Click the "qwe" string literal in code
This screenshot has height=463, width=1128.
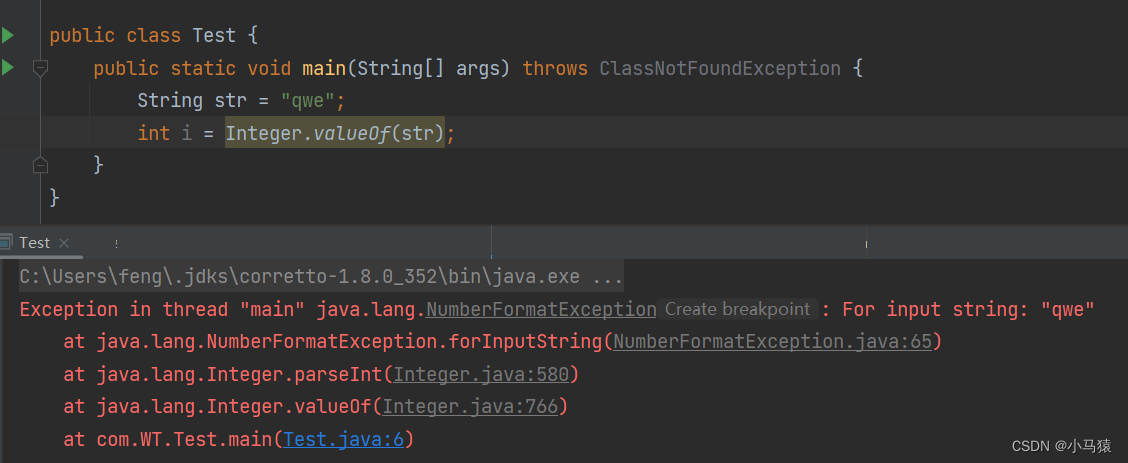coord(309,100)
